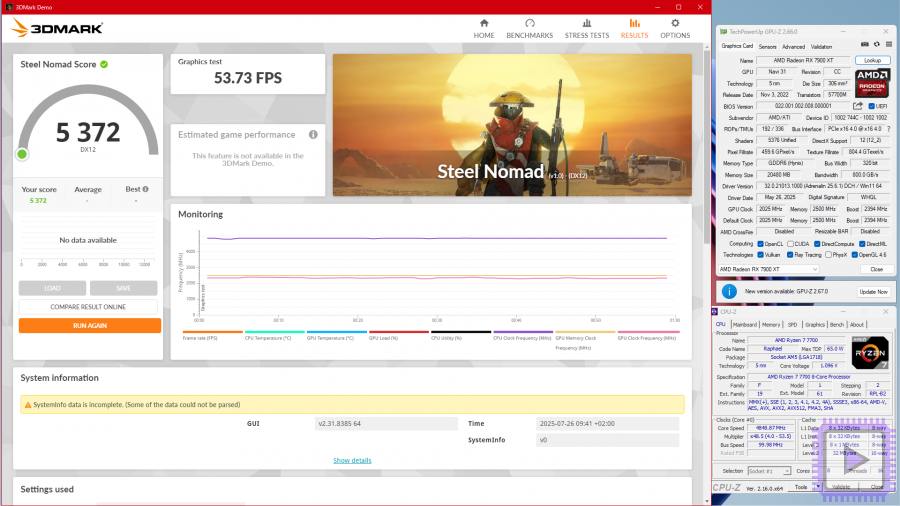Select the Results tab in 3DMark
This screenshot has width=900, height=506.
634,29
